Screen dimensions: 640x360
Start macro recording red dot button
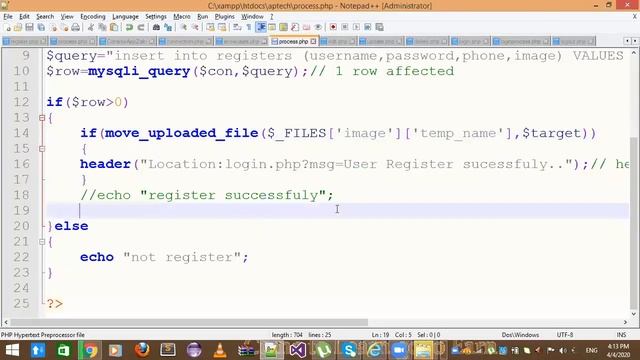333,27
